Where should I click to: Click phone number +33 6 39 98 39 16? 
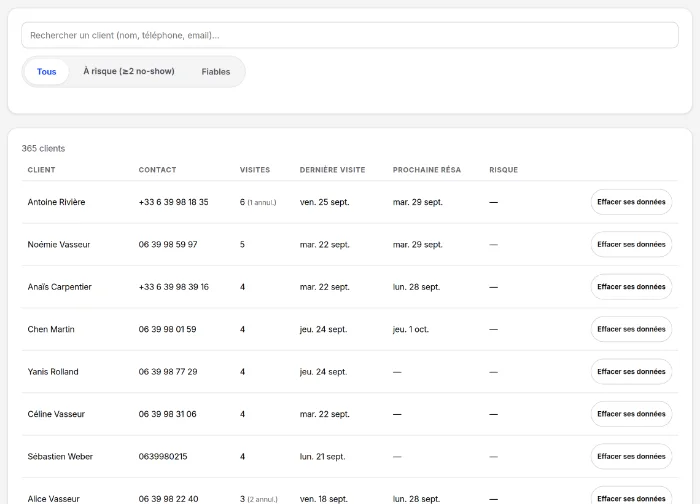coord(173,287)
